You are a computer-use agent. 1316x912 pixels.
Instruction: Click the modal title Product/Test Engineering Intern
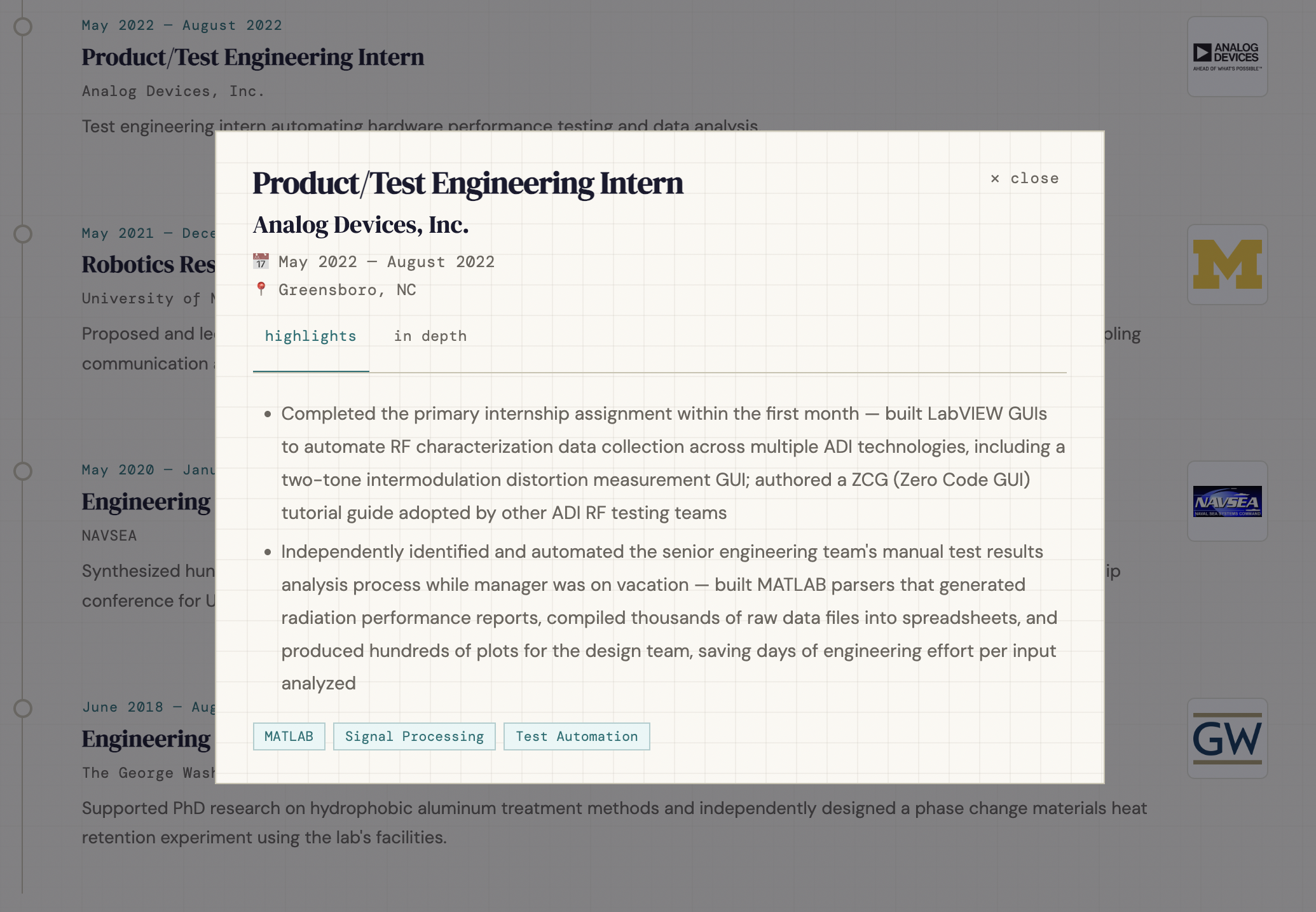pyautogui.click(x=467, y=184)
